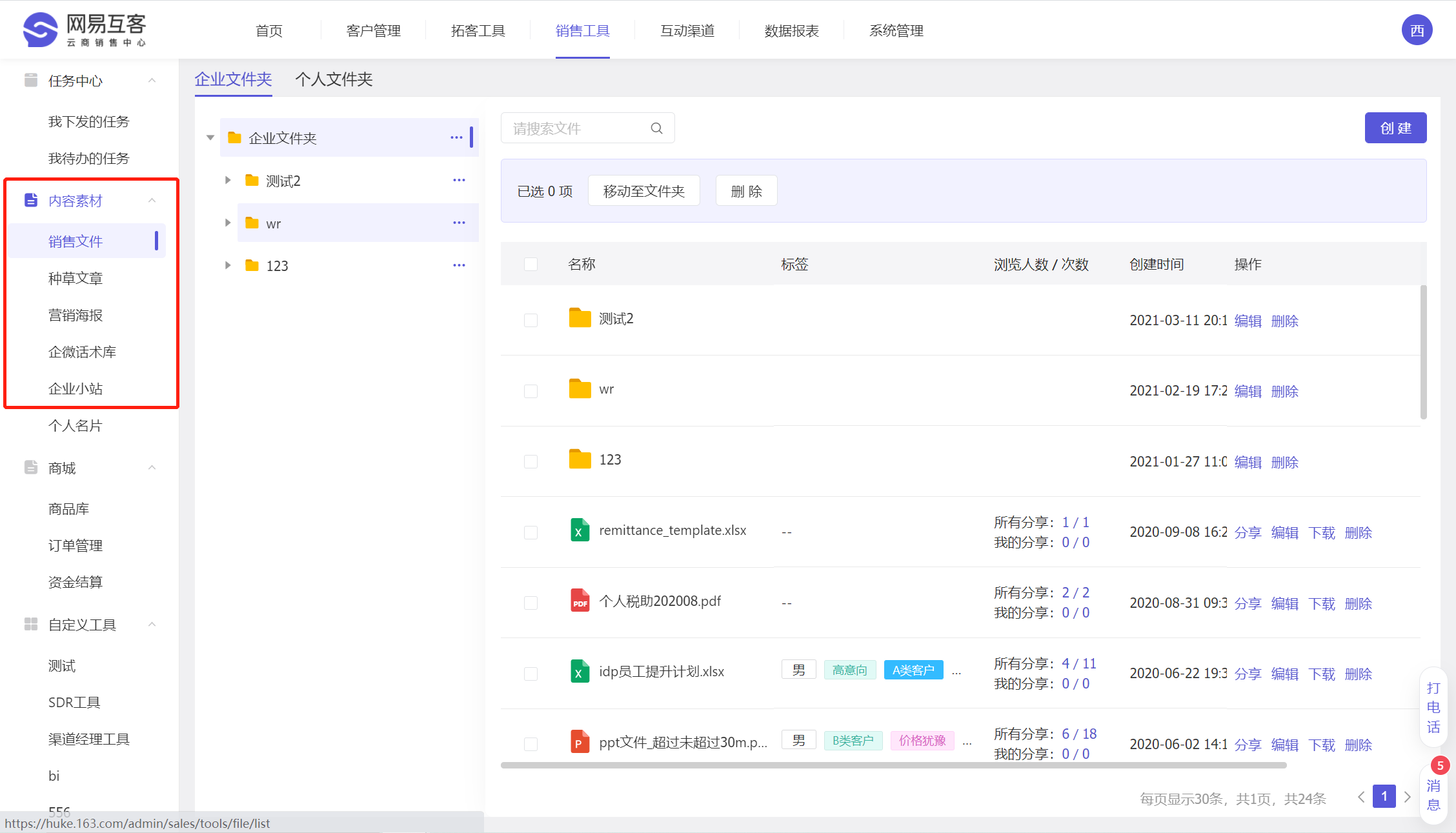Open more options for 企业文件夹 tree node

coord(456,137)
